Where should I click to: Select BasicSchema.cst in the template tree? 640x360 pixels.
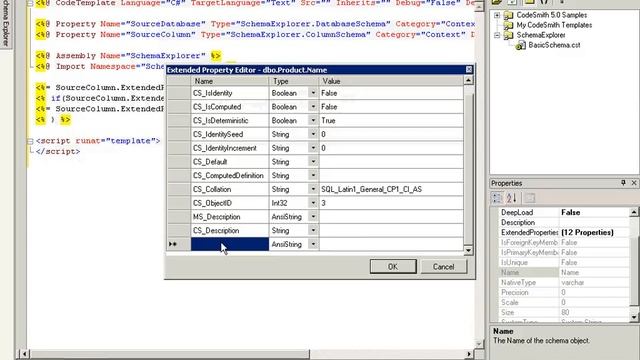click(x=554, y=45)
